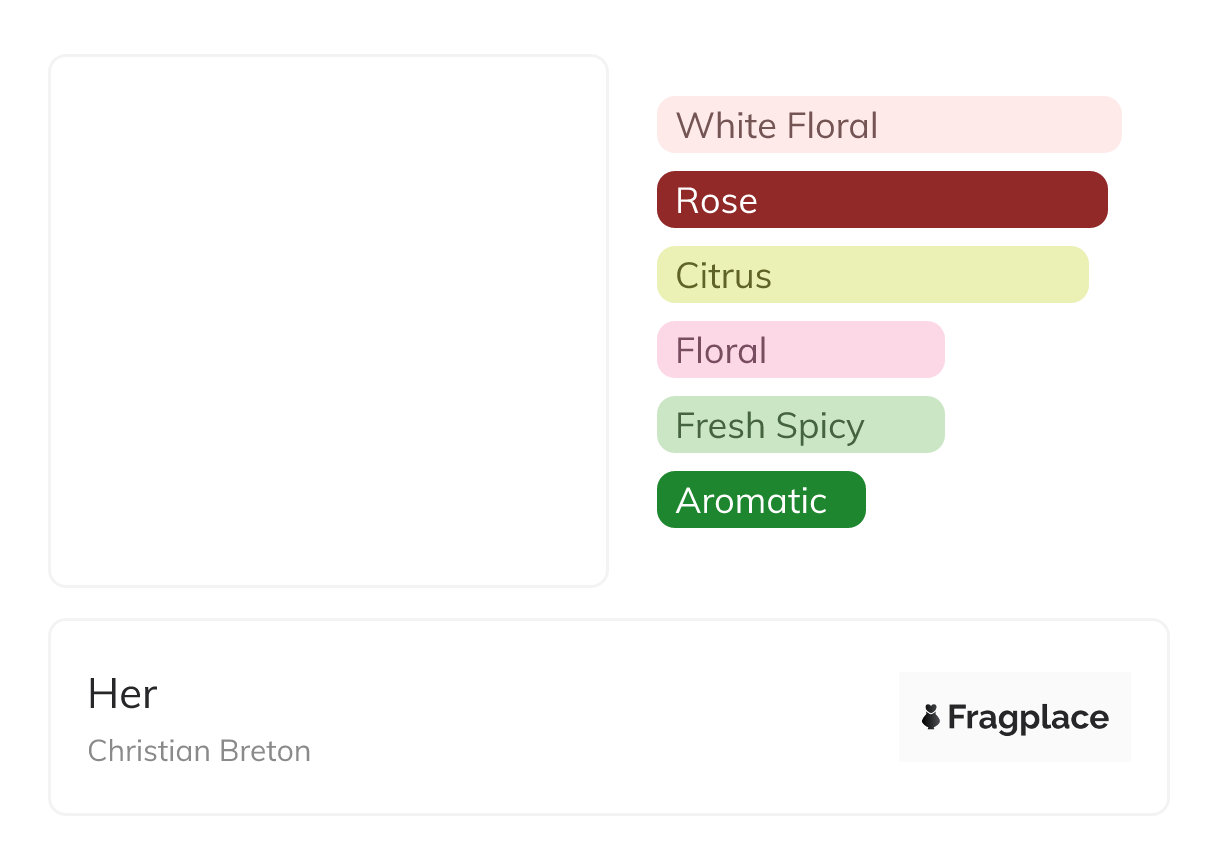Click the 'Floral' text in pink bar
The image size is (1218, 864).
click(x=721, y=351)
